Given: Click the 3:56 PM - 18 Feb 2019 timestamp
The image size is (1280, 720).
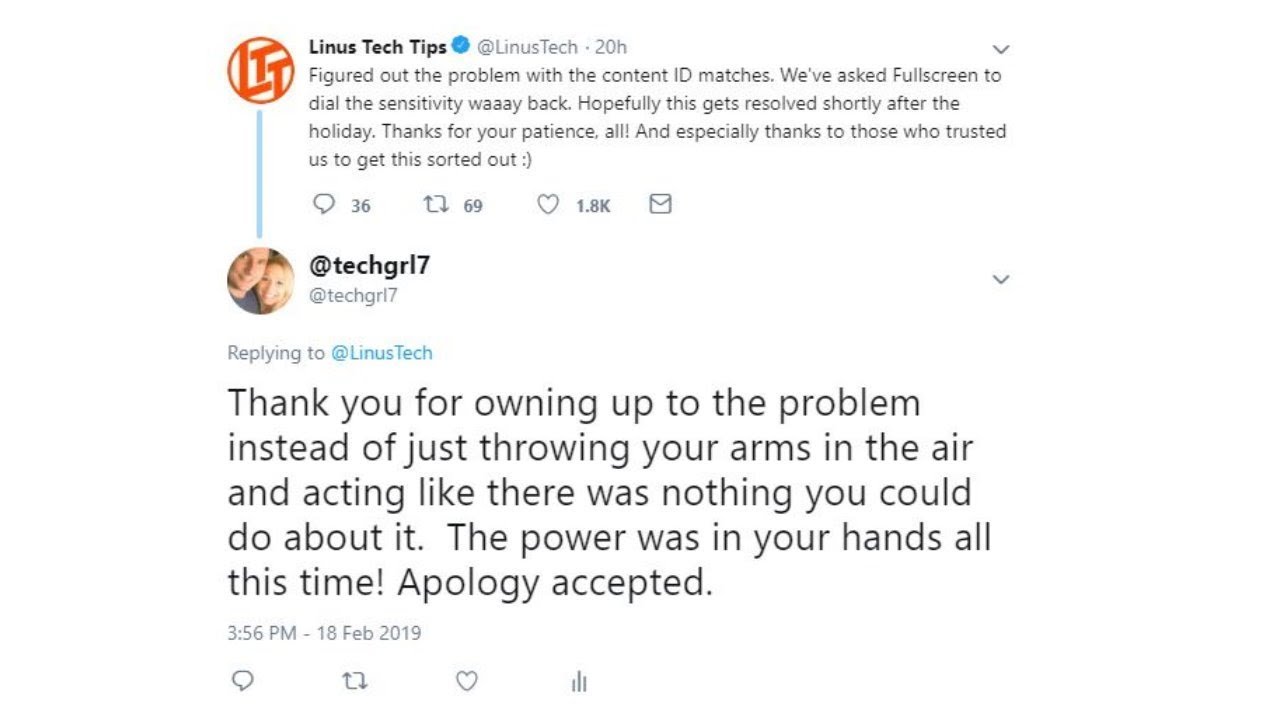Looking at the screenshot, I should 324,633.
